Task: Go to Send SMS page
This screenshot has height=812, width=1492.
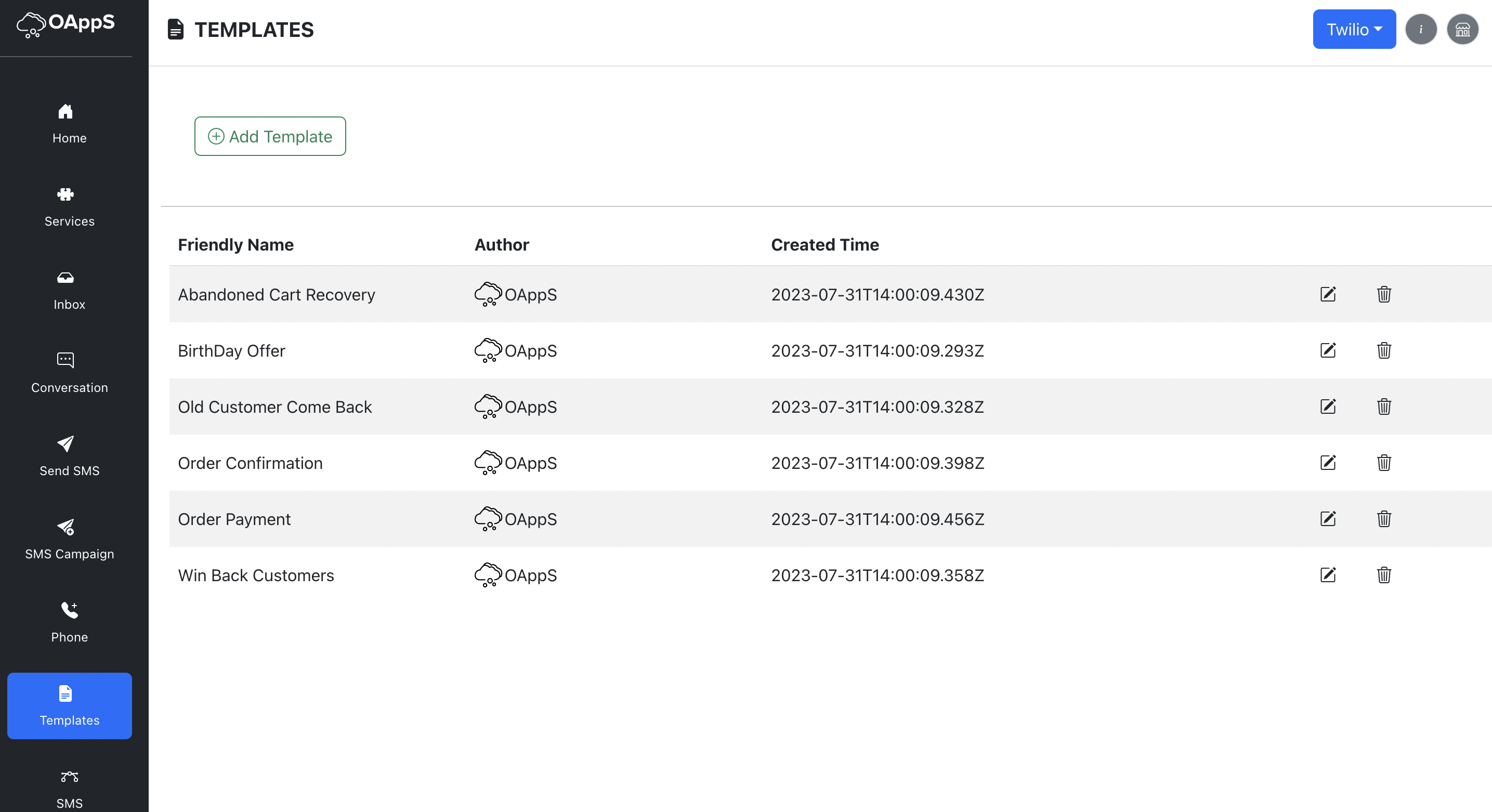Action: pos(70,456)
